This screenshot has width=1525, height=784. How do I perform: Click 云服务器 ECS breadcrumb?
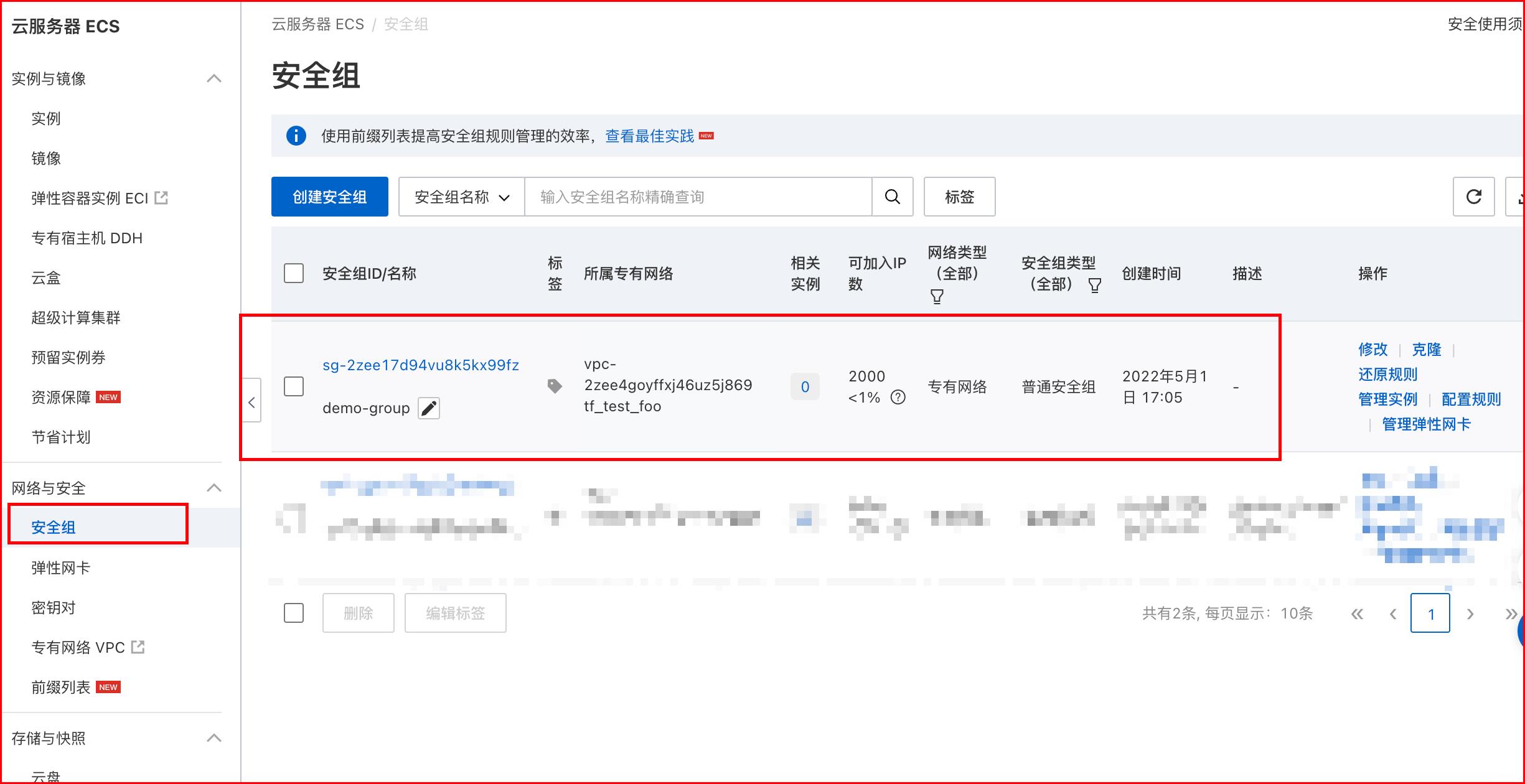pyautogui.click(x=318, y=24)
